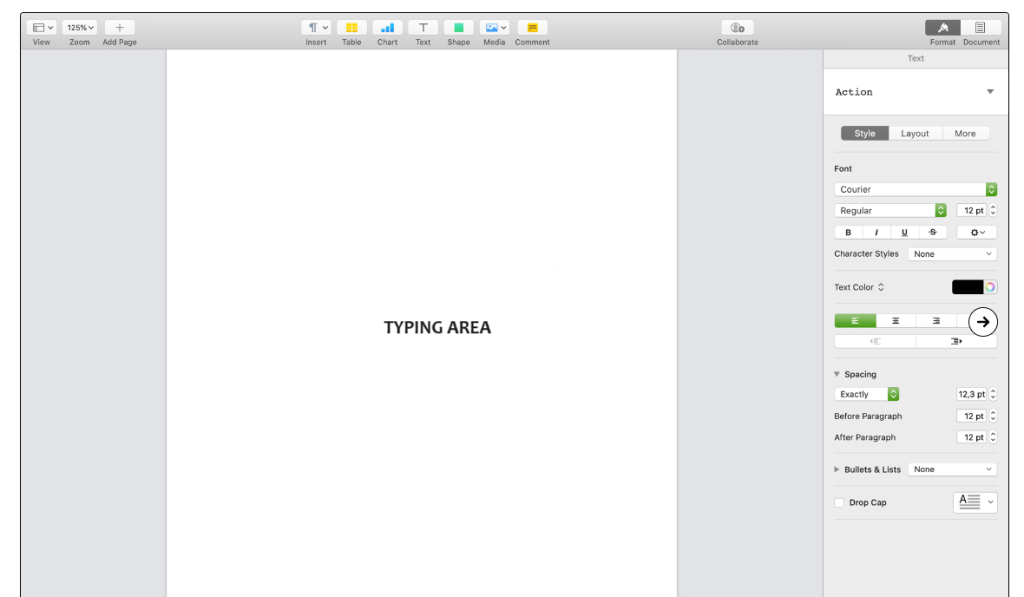1024x597 pixels.
Task: Add a Text box from toolbar
Action: click(x=423, y=28)
